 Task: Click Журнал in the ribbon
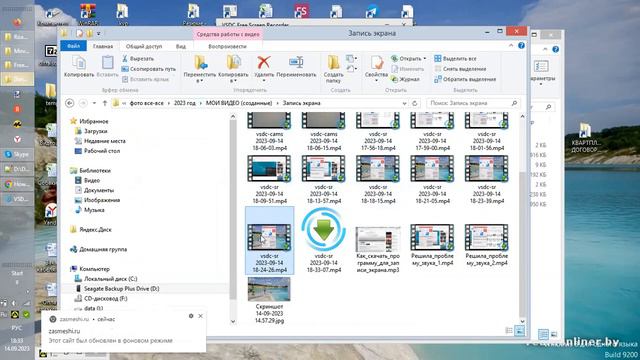[405, 79]
